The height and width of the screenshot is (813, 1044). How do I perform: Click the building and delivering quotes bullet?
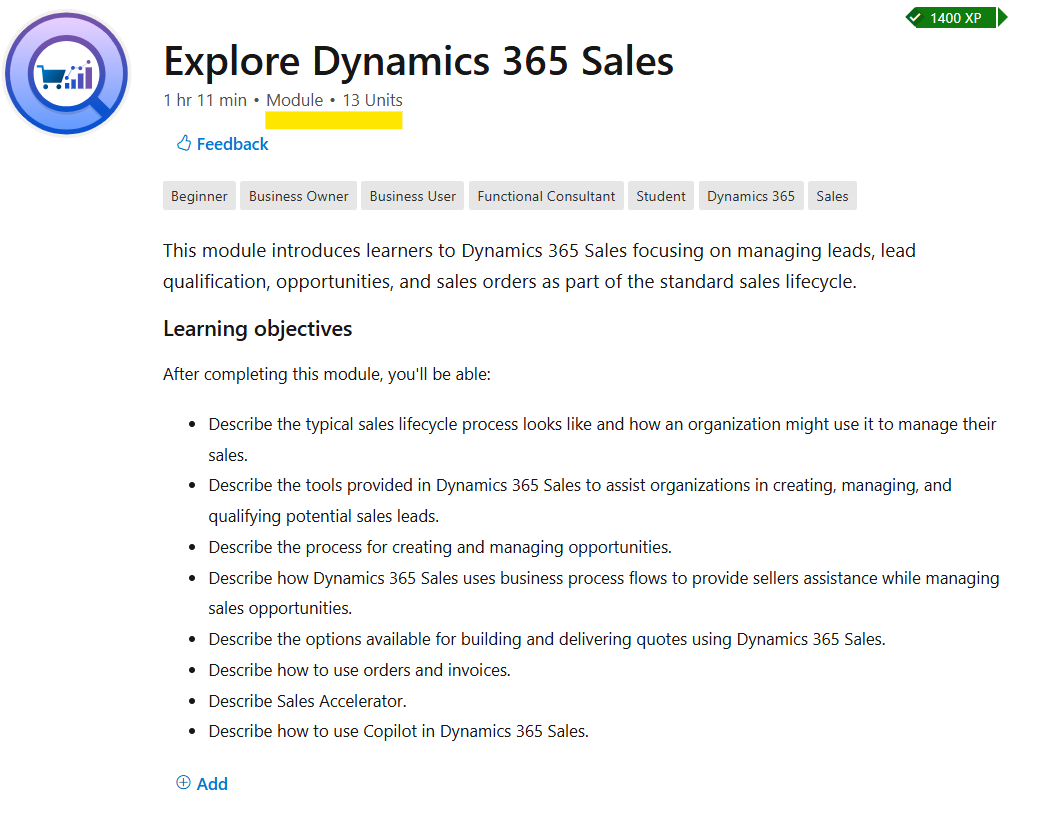(x=547, y=639)
